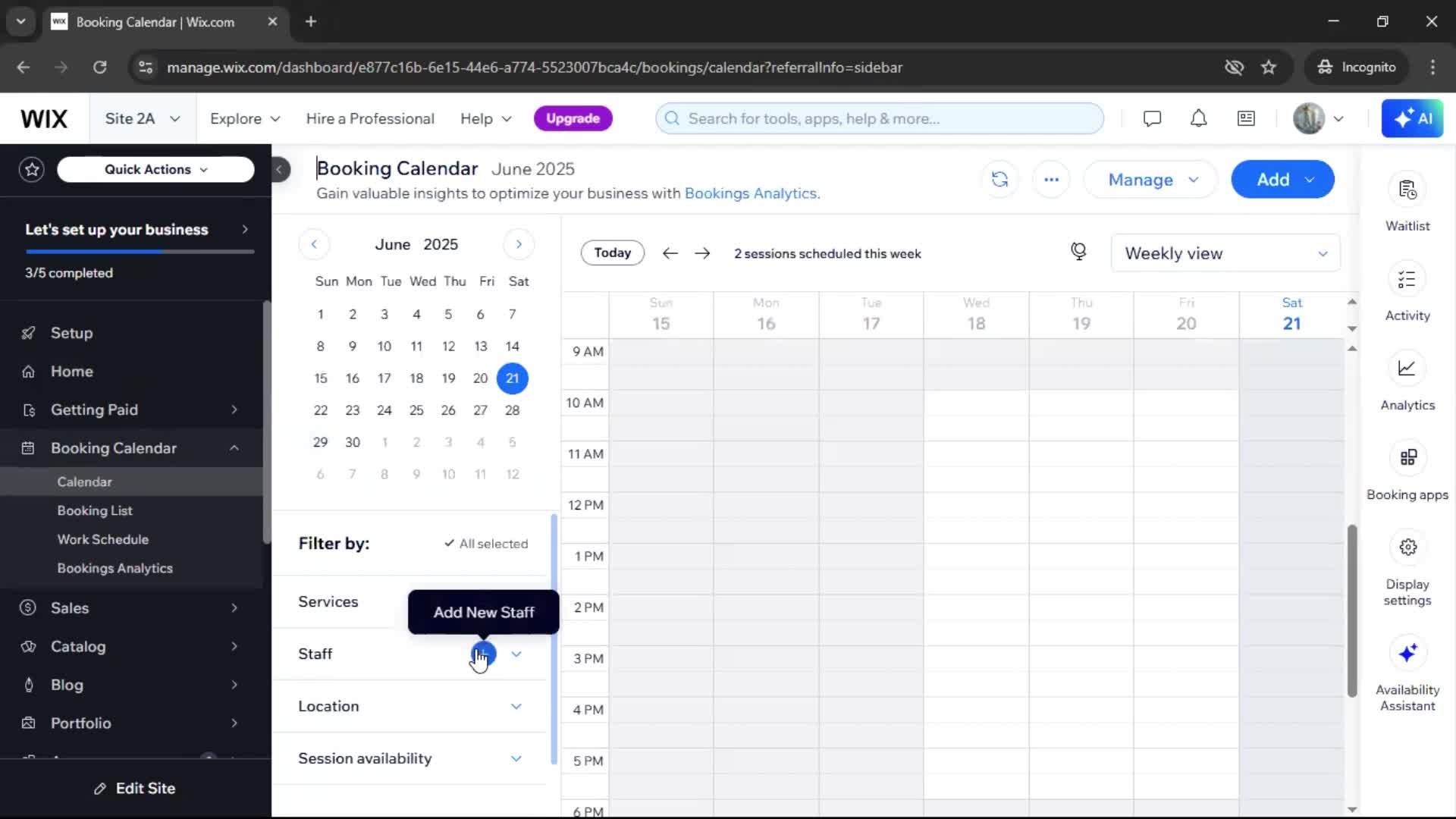Toggle All selected filter

(486, 544)
